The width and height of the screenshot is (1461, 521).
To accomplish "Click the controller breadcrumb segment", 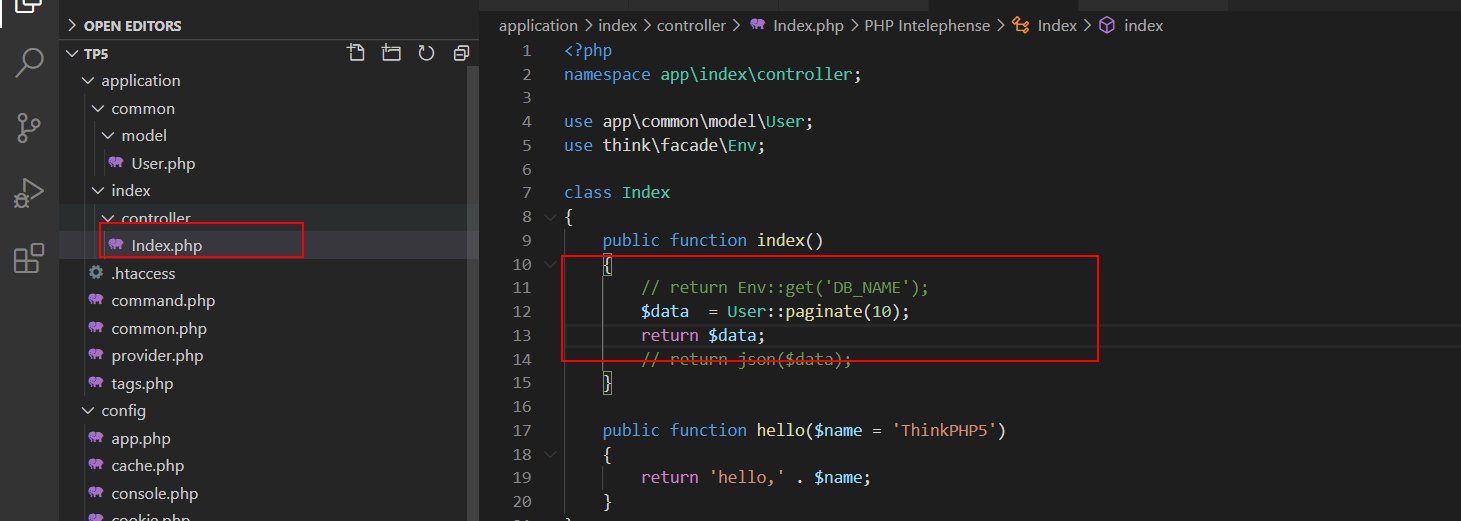I will [693, 26].
